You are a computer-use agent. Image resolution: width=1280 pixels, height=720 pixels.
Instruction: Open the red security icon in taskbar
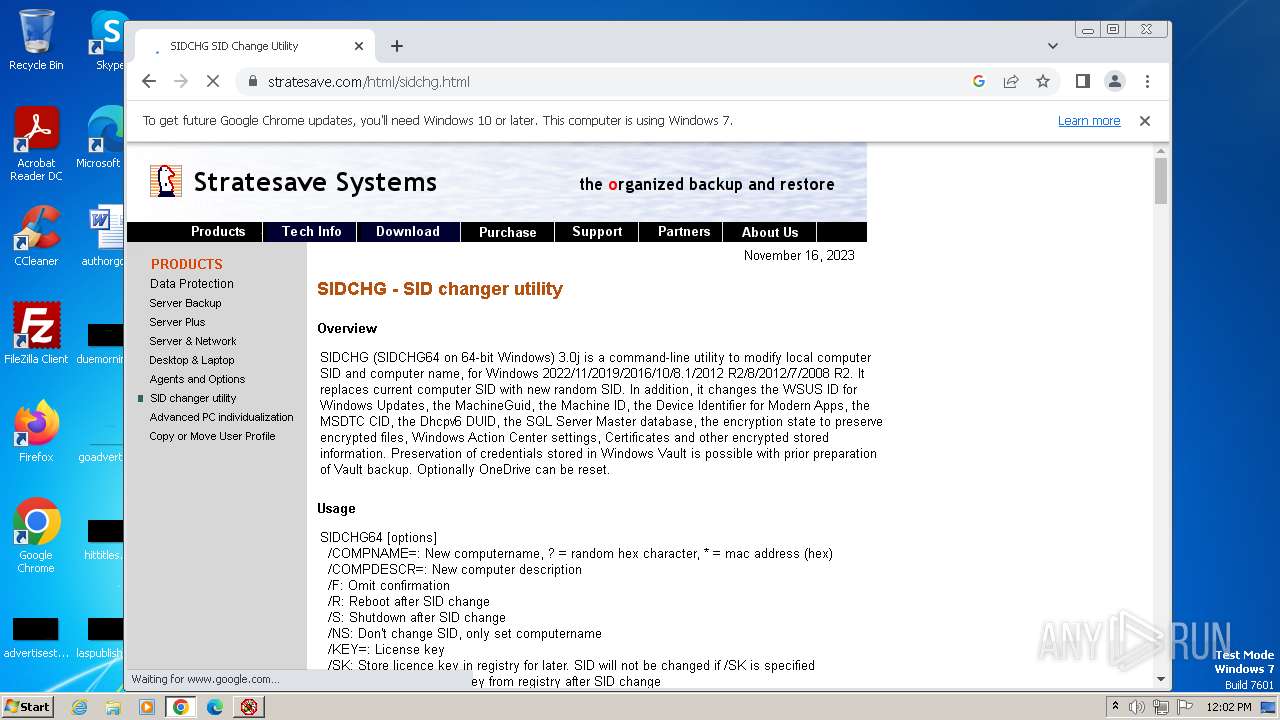click(249, 707)
